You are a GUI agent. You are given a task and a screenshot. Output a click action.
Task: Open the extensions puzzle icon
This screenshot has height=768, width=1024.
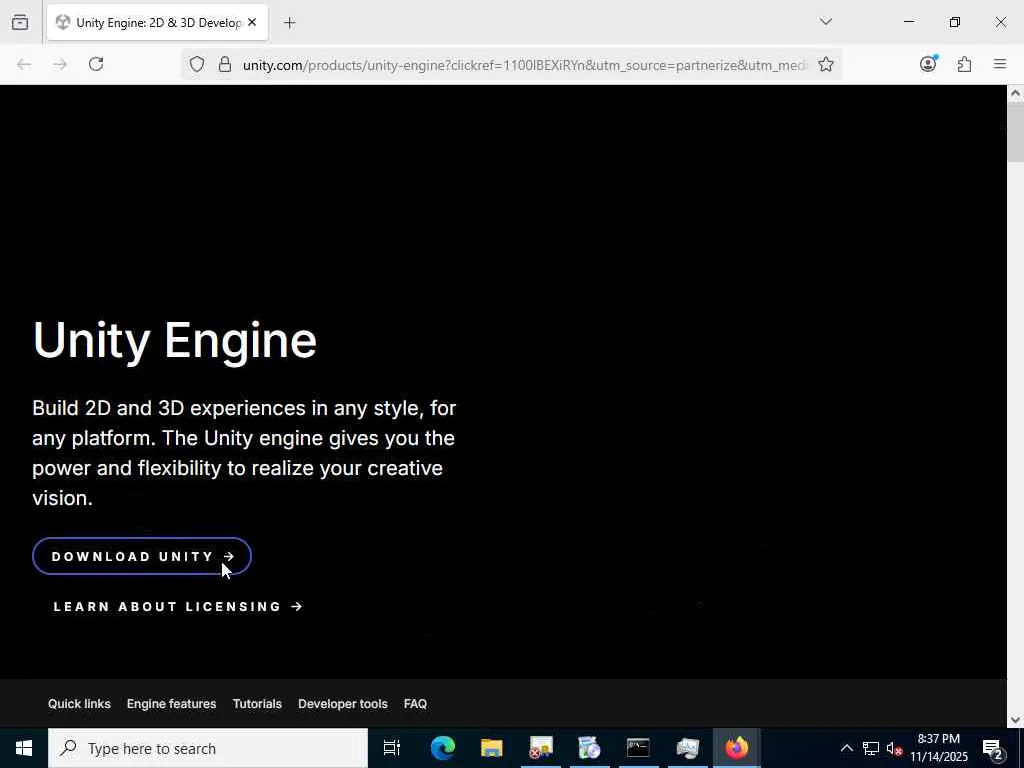[964, 64]
